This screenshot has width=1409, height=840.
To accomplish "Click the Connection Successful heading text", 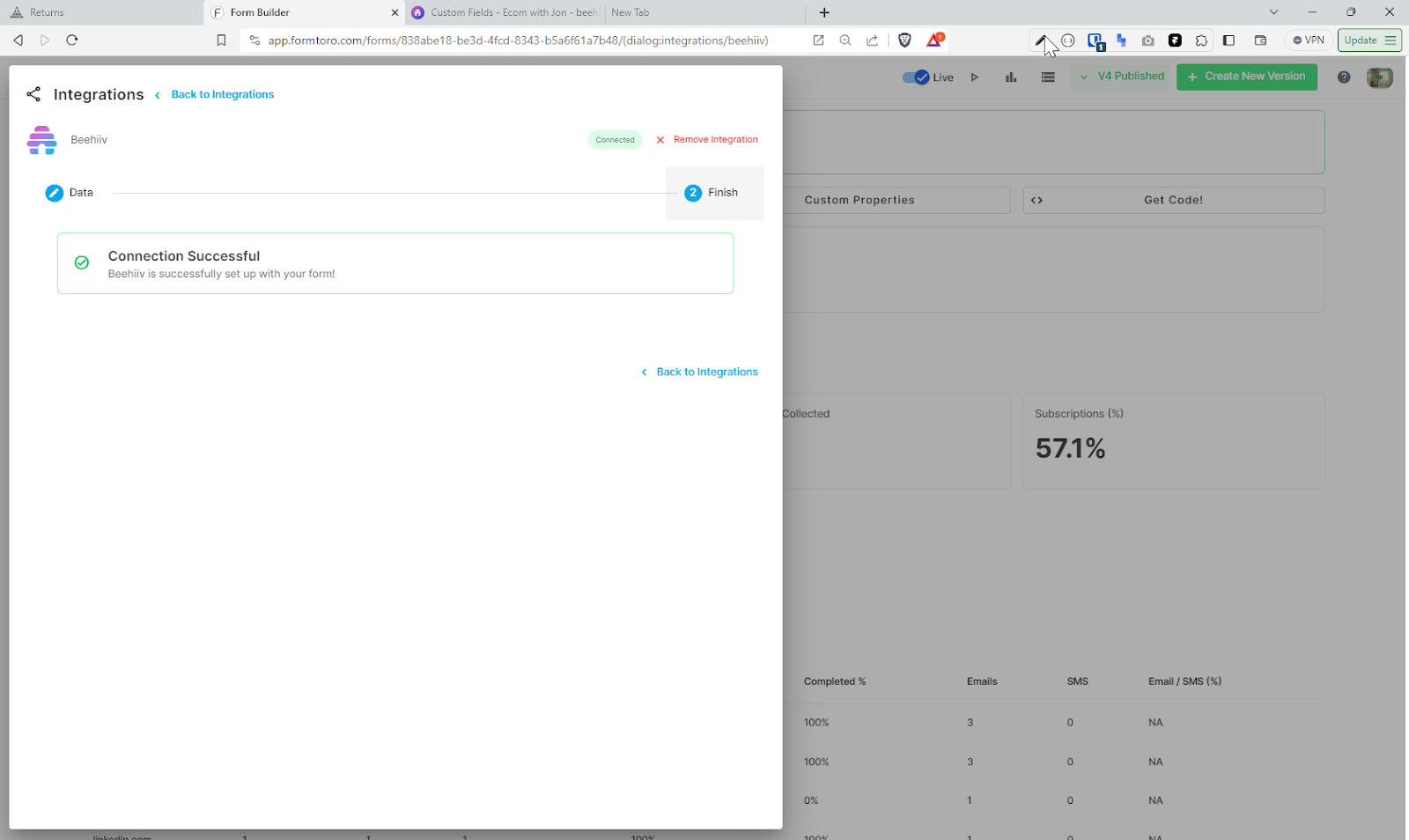I will [184, 256].
